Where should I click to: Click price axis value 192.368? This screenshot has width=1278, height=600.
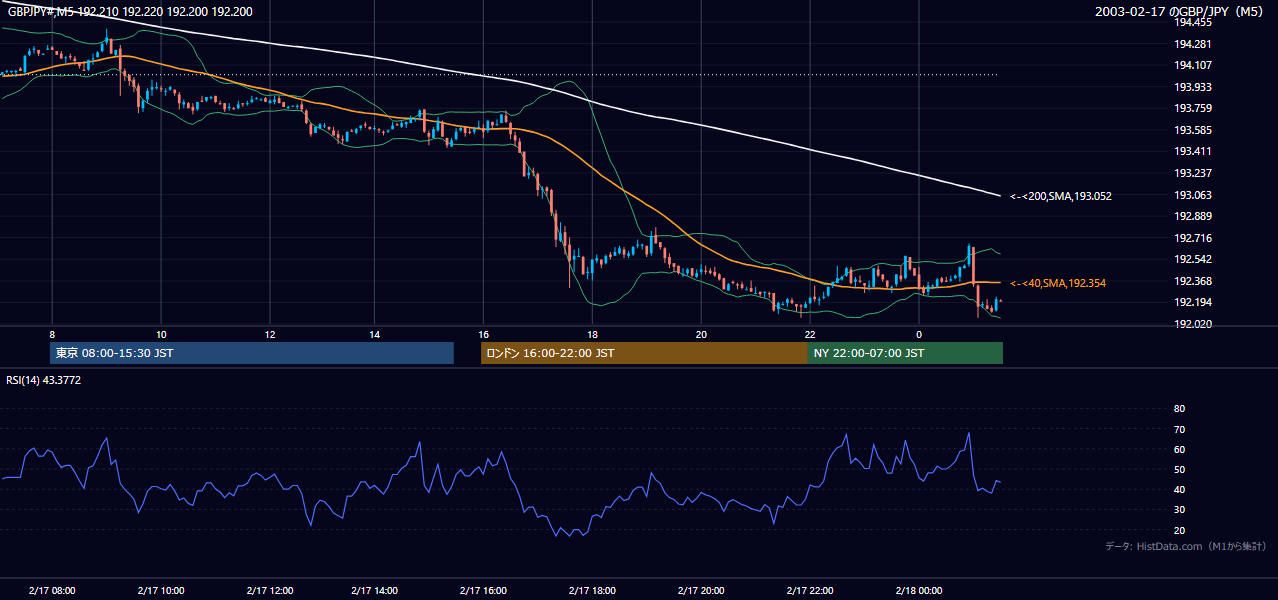pos(1193,281)
